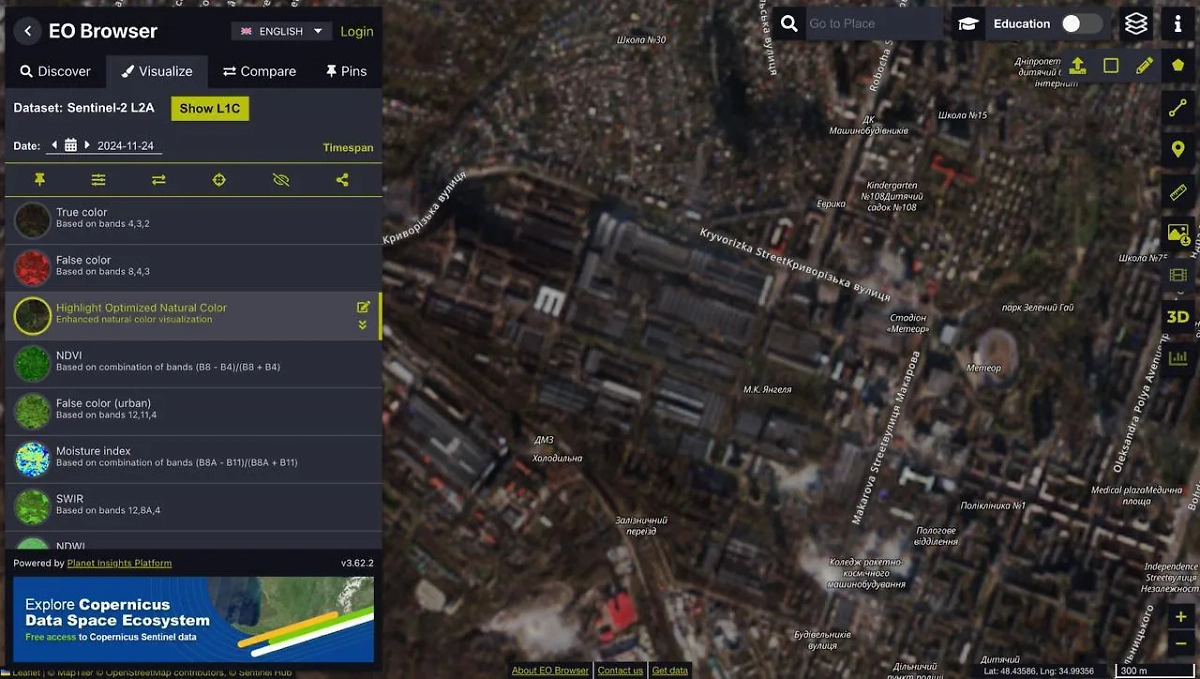Select the NDVI layer thumbnail

(x=32, y=364)
